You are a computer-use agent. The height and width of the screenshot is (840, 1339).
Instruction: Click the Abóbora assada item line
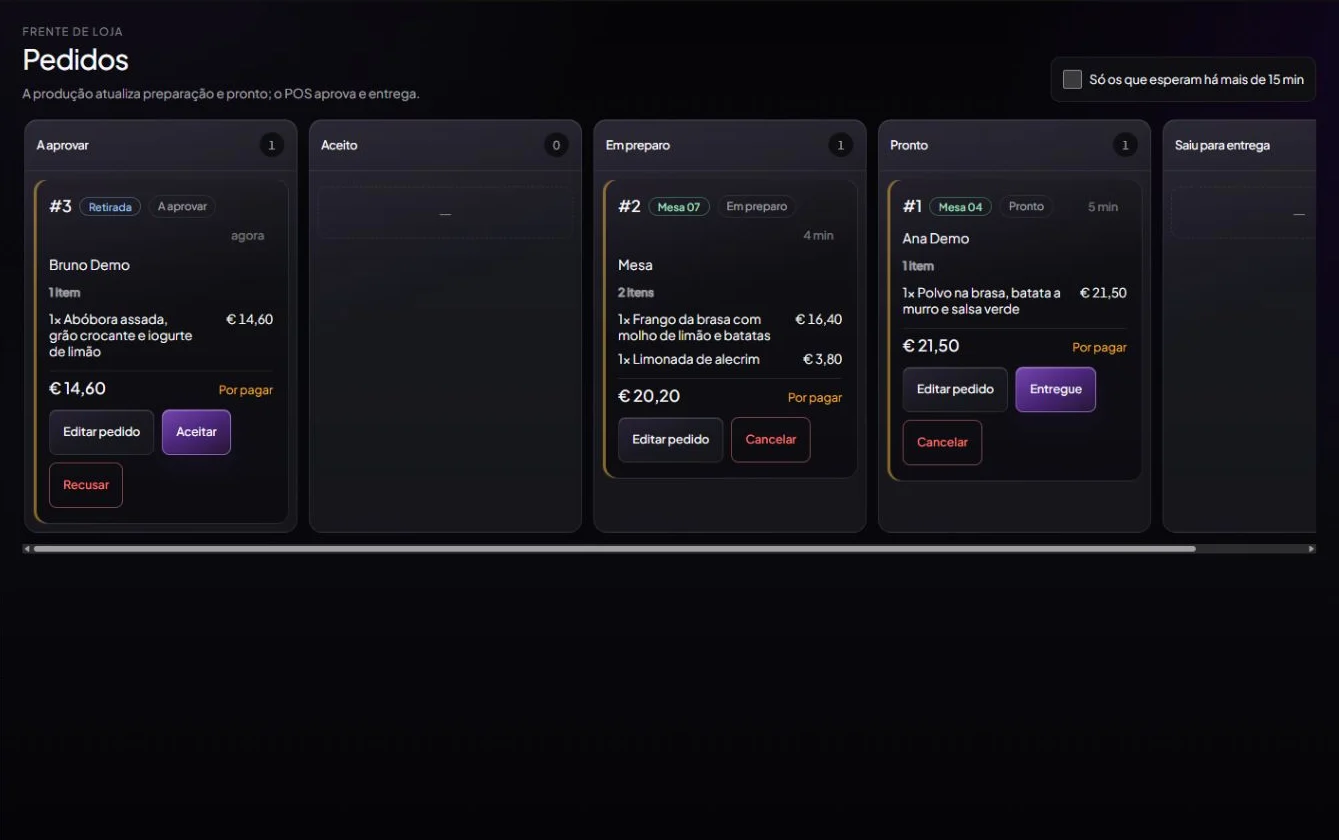tap(161, 335)
